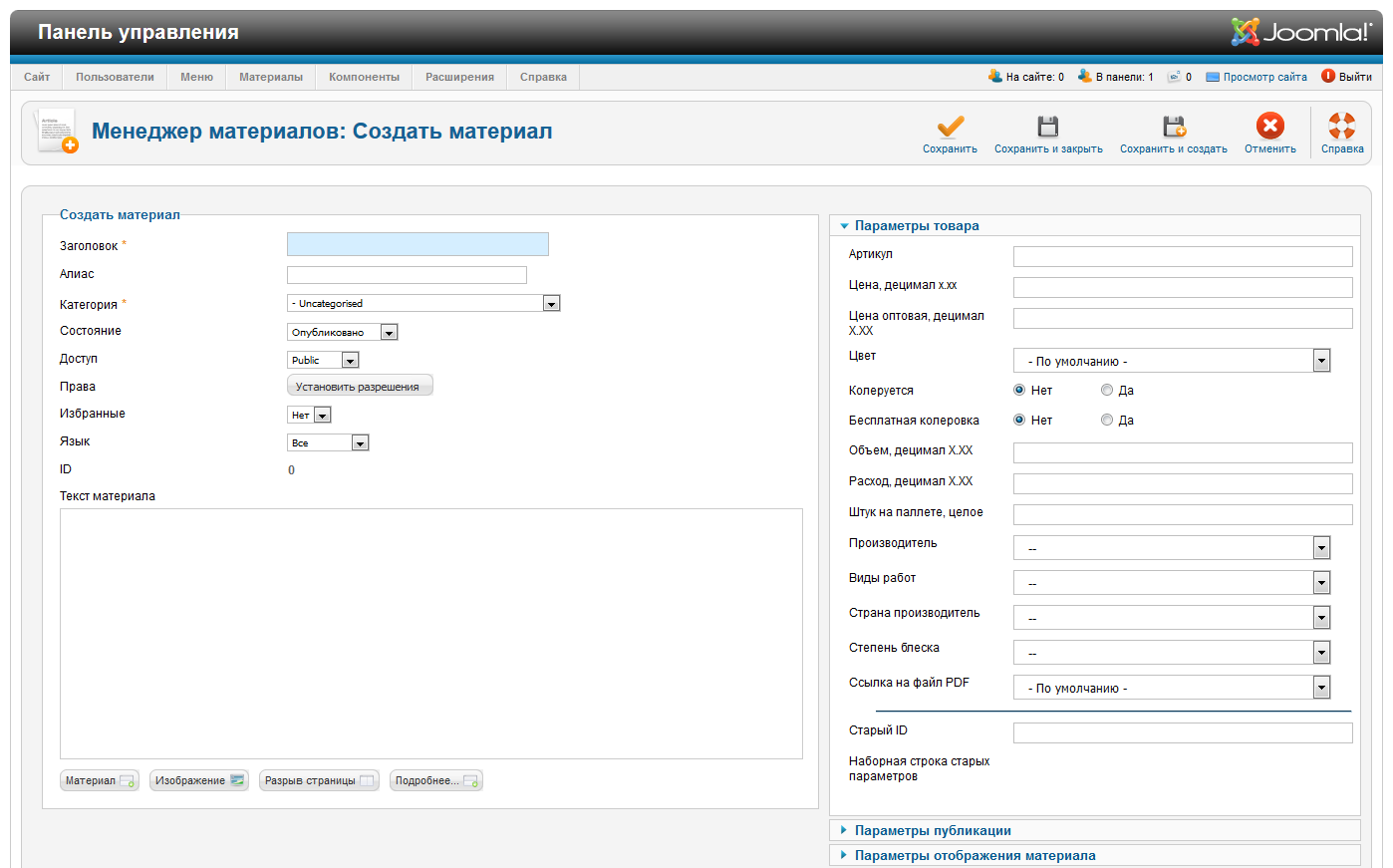Click the Выйти link
The height and width of the screenshot is (868, 1393).
(1355, 77)
